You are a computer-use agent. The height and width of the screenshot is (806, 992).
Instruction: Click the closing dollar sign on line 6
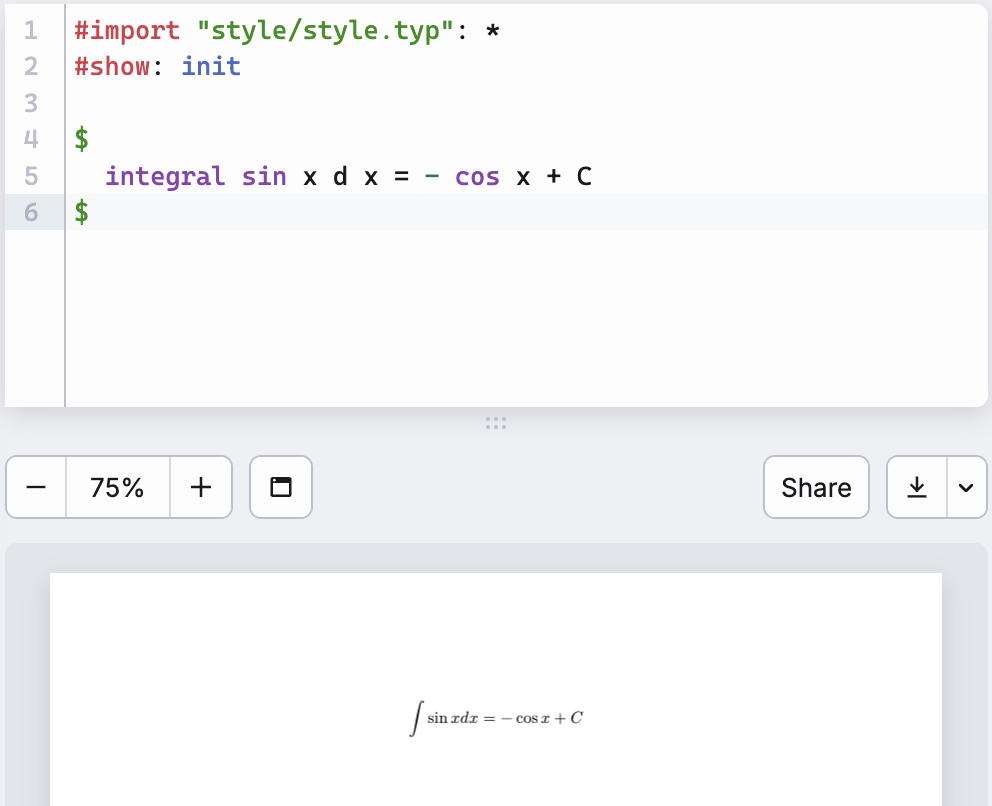click(82, 212)
